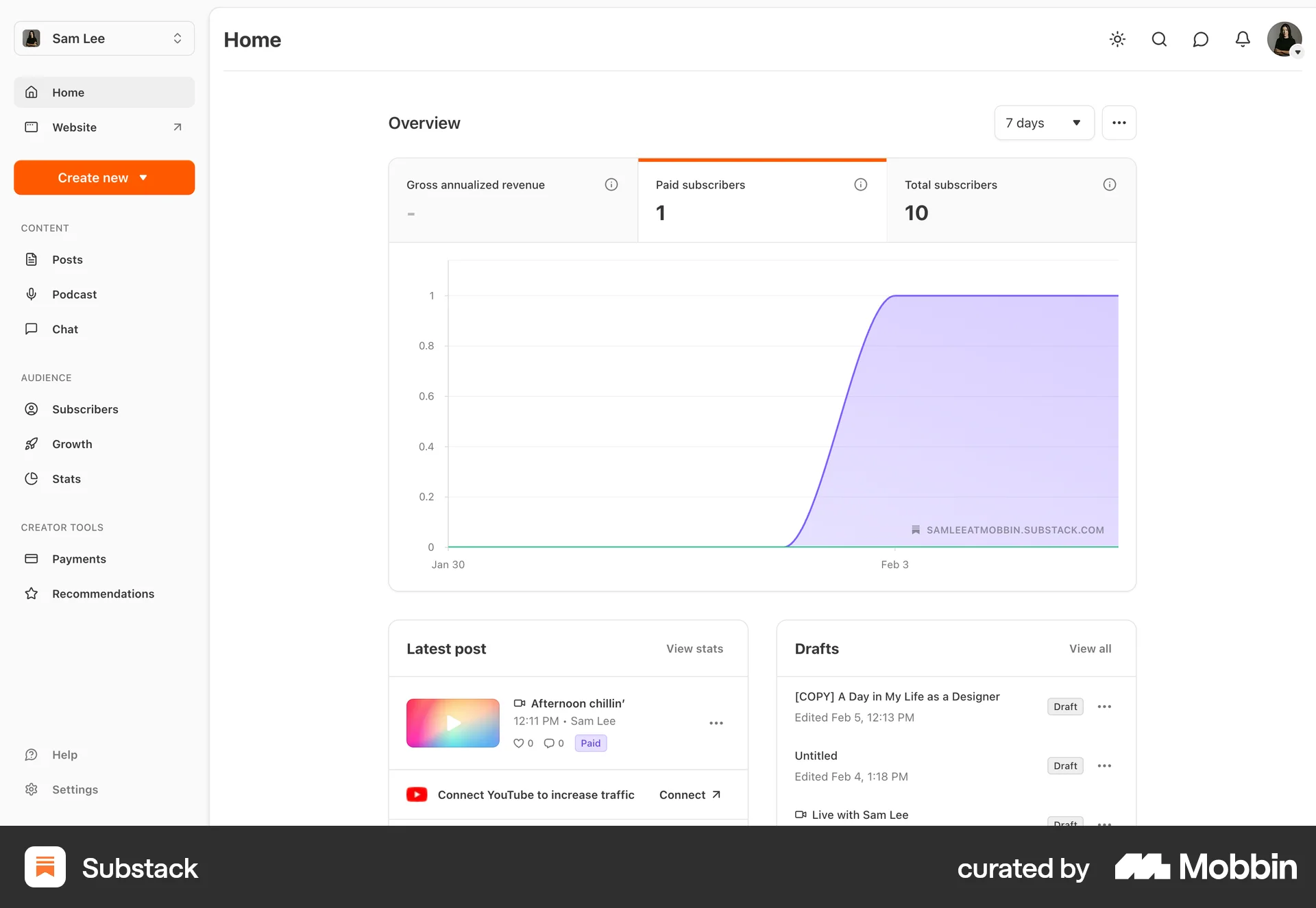Image resolution: width=1316 pixels, height=908 pixels.
Task: Expand the Create new menu
Action: (103, 177)
